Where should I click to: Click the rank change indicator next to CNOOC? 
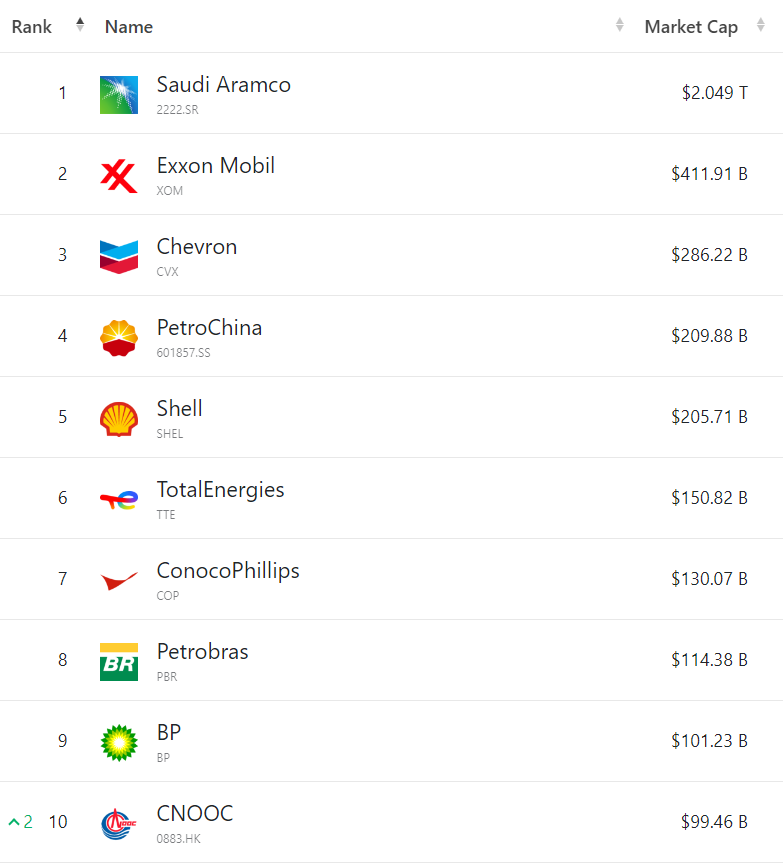pyautogui.click(x=18, y=822)
